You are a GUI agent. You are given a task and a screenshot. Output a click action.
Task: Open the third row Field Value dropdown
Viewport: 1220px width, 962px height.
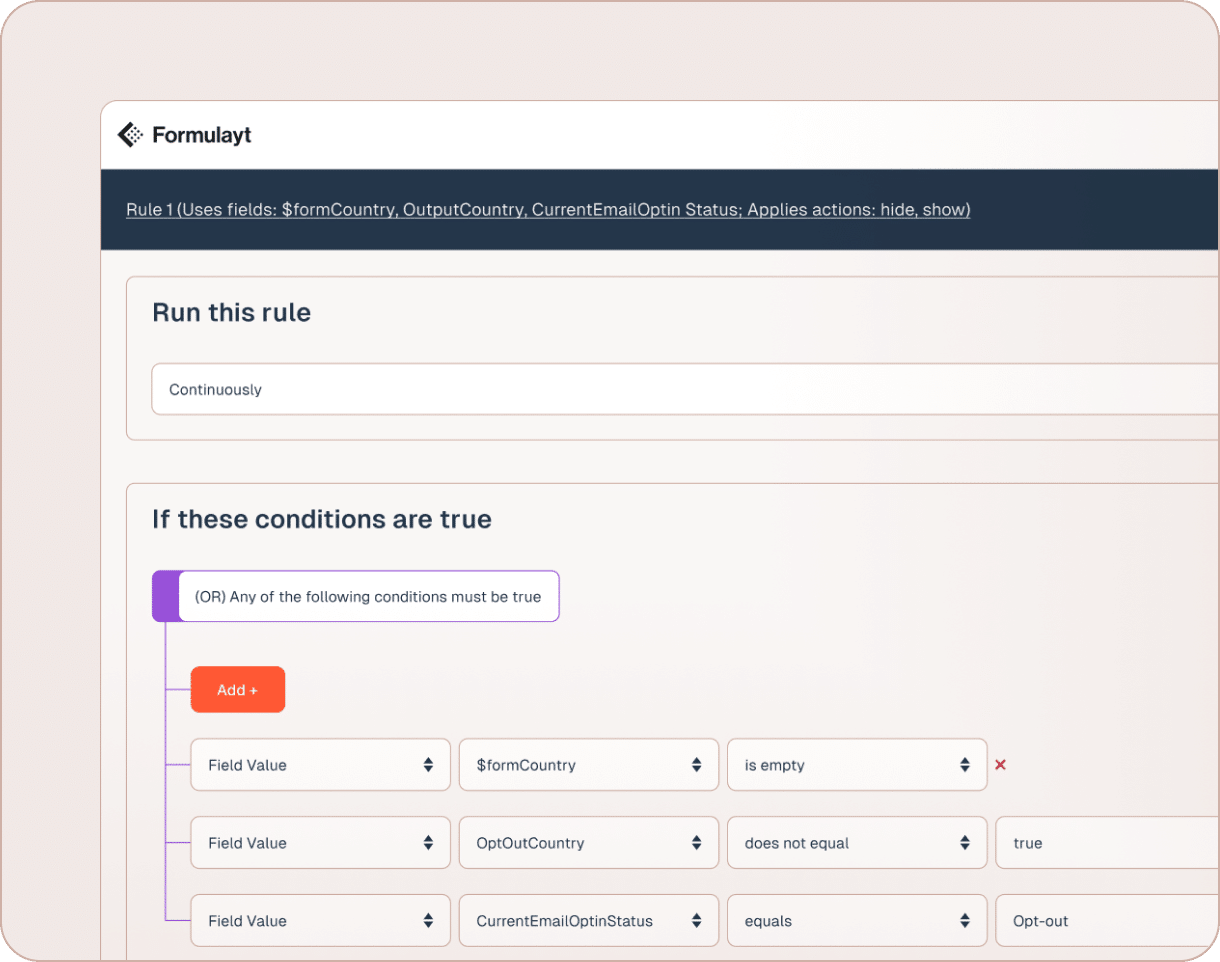(320, 921)
